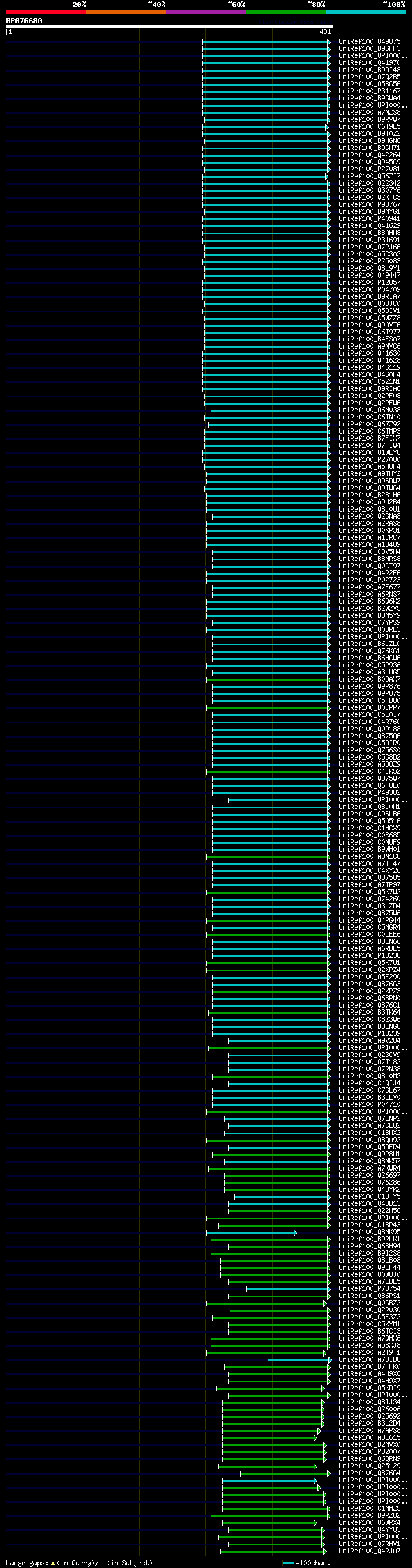Select hit label UniRef100_Q876G4
Viewport: 412px width, 1568px height.
pyautogui.click(x=370, y=1473)
